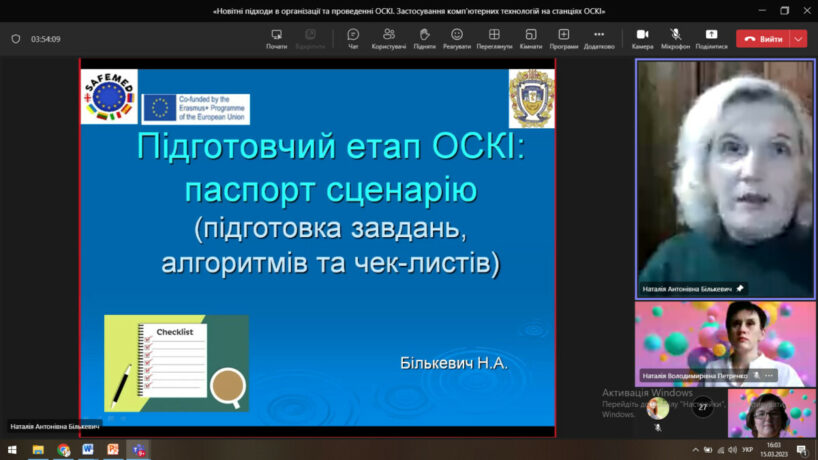Screen dimensions: 818x460
Task: Click the shield security icon near timer
Action: click(x=15, y=39)
